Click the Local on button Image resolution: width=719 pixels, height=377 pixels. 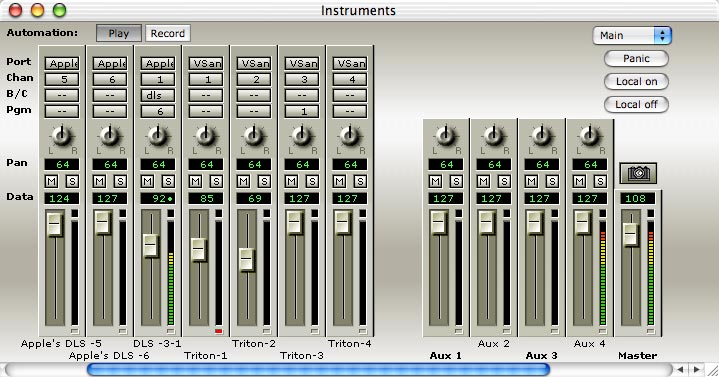coord(636,81)
